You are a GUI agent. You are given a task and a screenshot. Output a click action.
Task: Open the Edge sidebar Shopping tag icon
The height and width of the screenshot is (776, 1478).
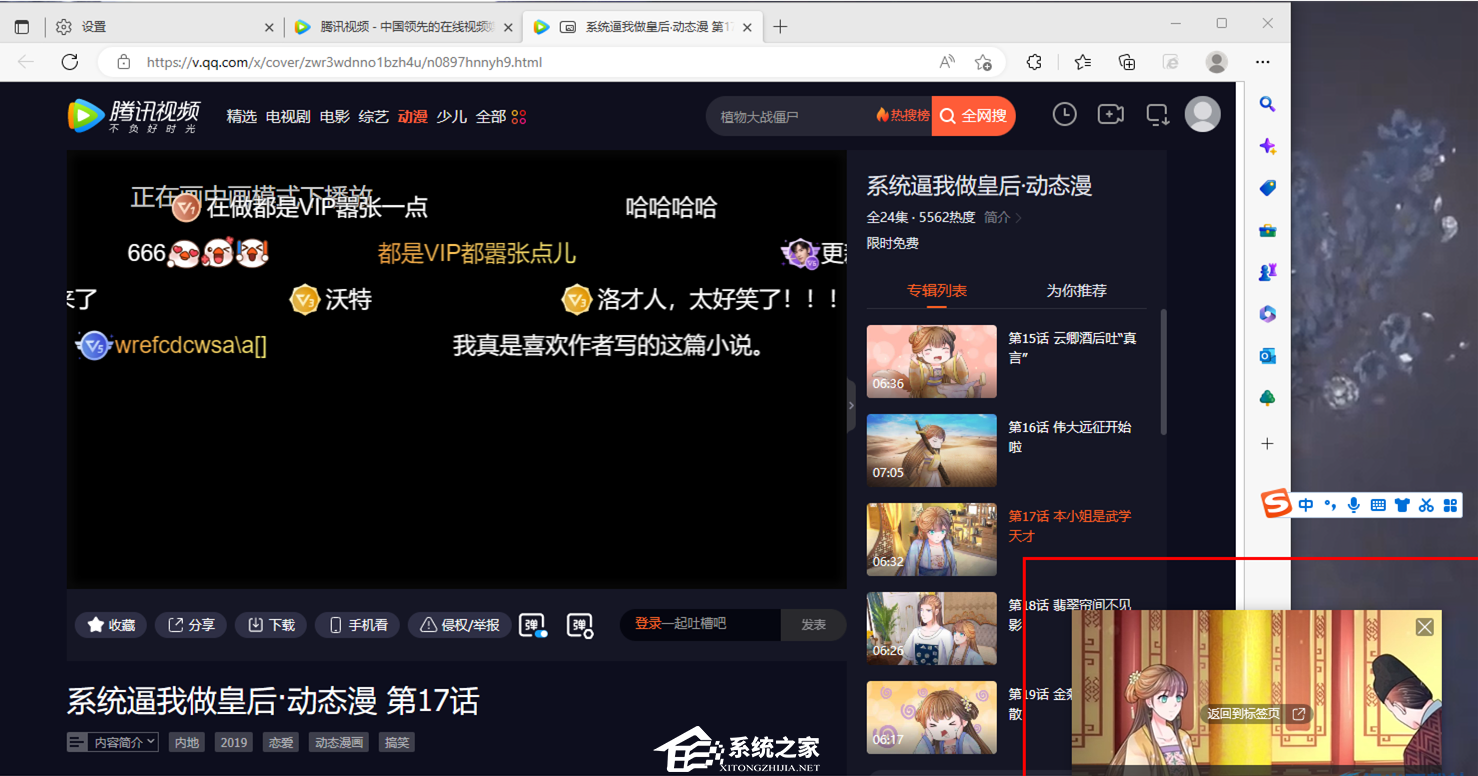[1267, 188]
